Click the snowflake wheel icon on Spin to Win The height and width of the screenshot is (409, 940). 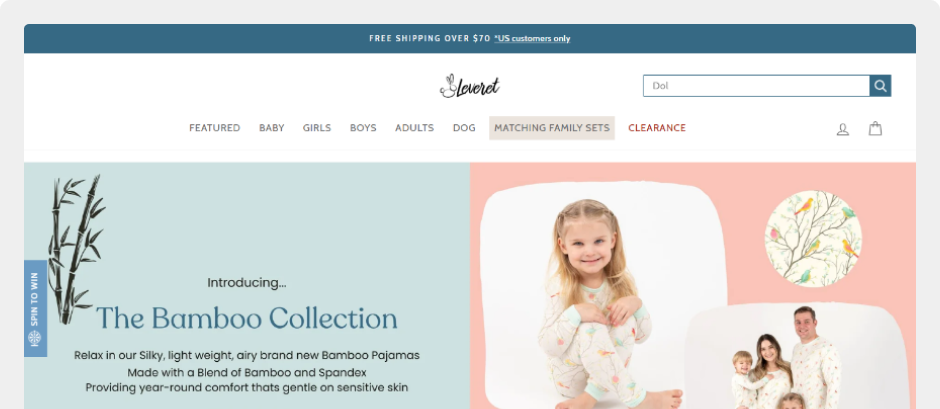[x=35, y=338]
